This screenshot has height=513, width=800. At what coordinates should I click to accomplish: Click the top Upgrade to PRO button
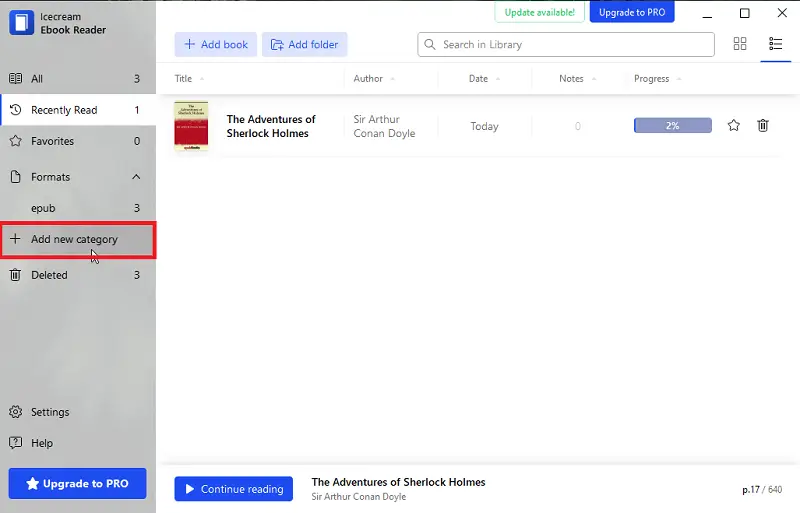pyautogui.click(x=632, y=12)
